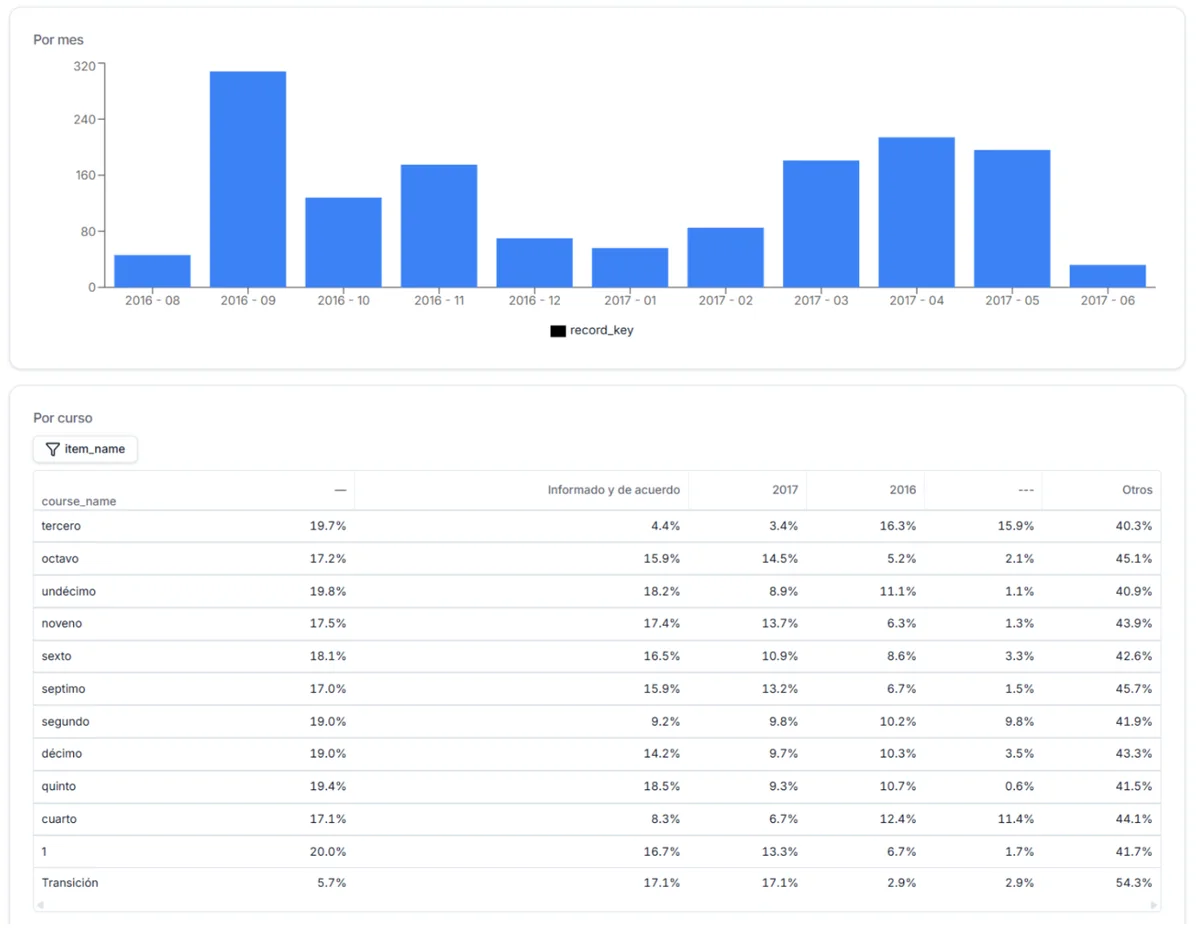Click the 2016 - 11 chart bar
This screenshot has height=942, width=1200.
(439, 226)
